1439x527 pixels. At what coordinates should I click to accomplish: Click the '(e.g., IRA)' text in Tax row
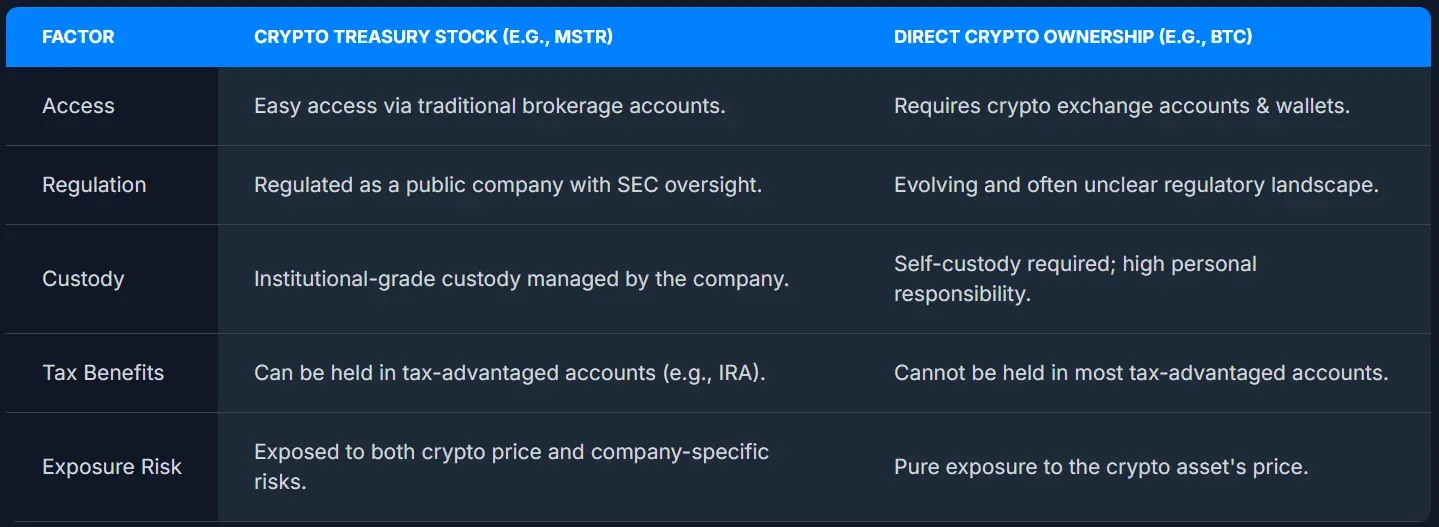point(713,373)
